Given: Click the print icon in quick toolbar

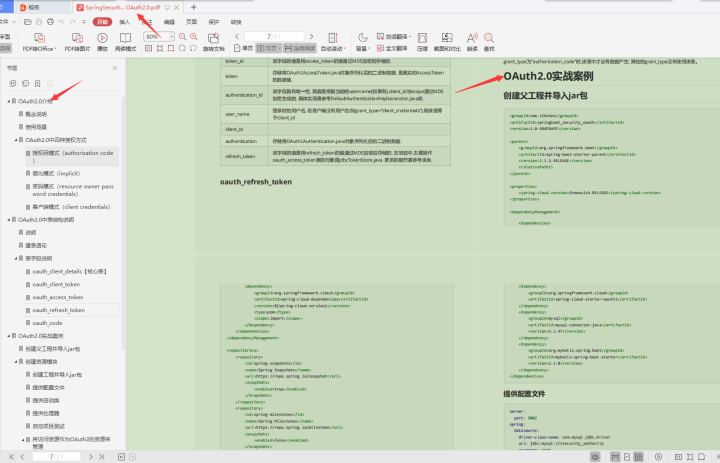Looking at the screenshot, I should pyautogui.click(x=51, y=22).
